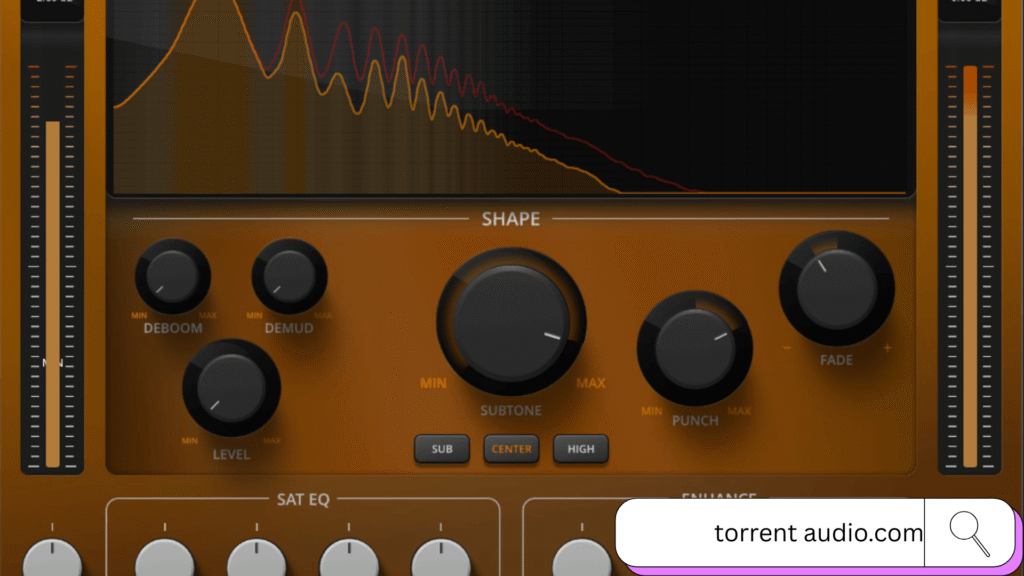
Task: Click the fourth SAT EQ knob
Action: tap(441, 558)
